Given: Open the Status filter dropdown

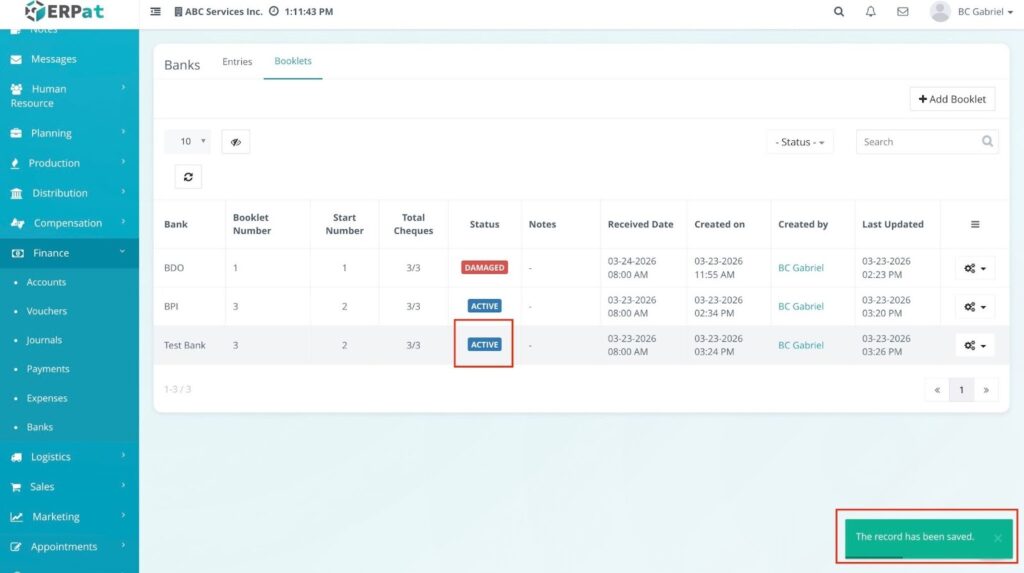Looking at the screenshot, I should click(800, 142).
